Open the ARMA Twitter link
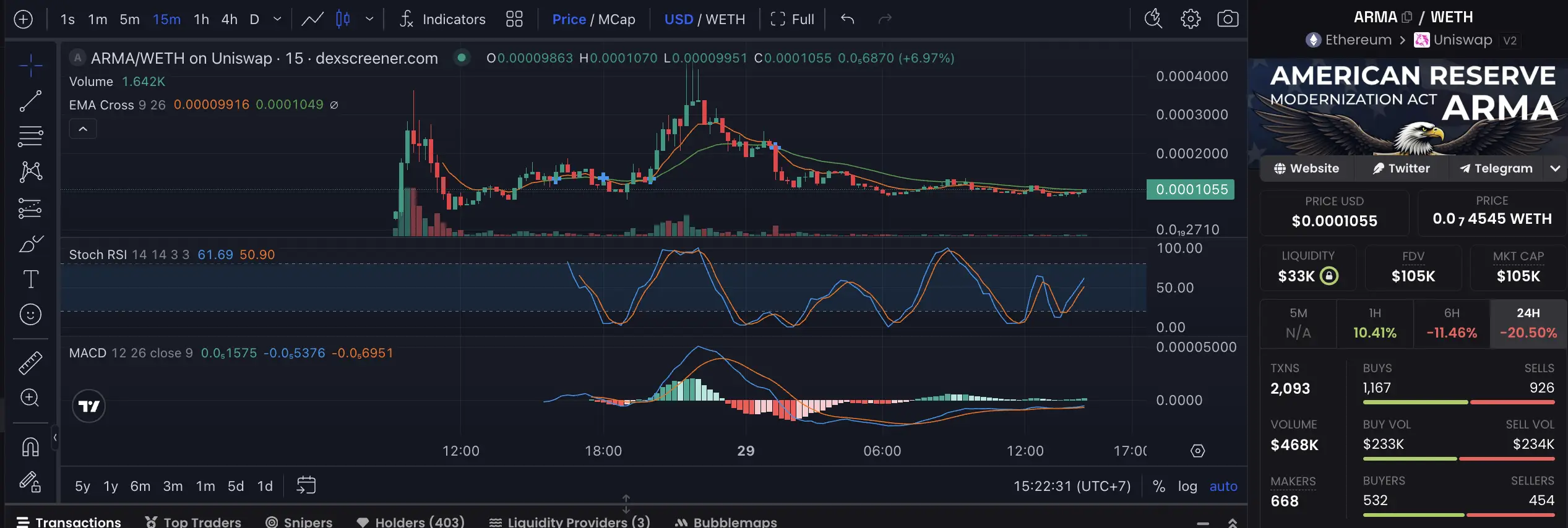This screenshot has height=528, width=1568. [1402, 168]
